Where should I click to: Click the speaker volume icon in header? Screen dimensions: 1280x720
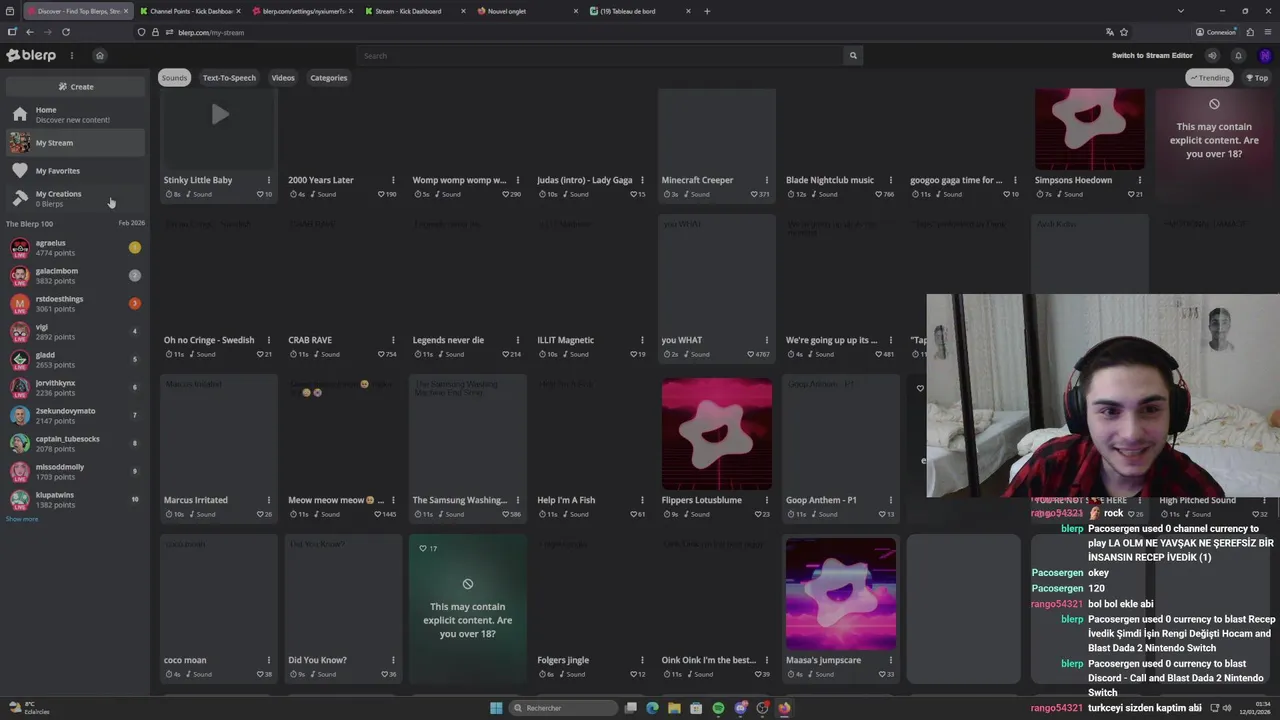click(x=1212, y=55)
